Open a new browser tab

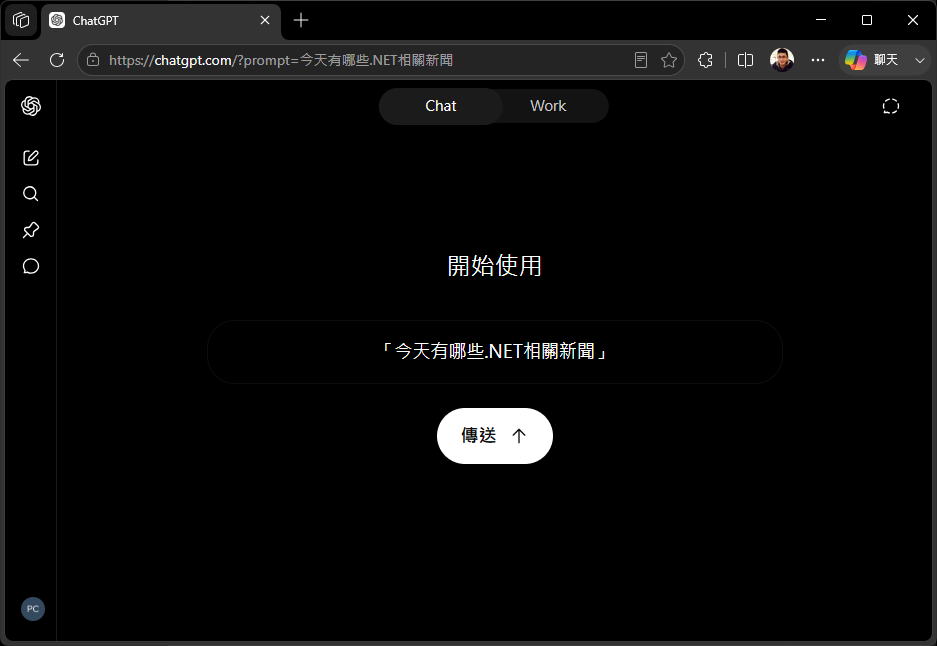(301, 20)
